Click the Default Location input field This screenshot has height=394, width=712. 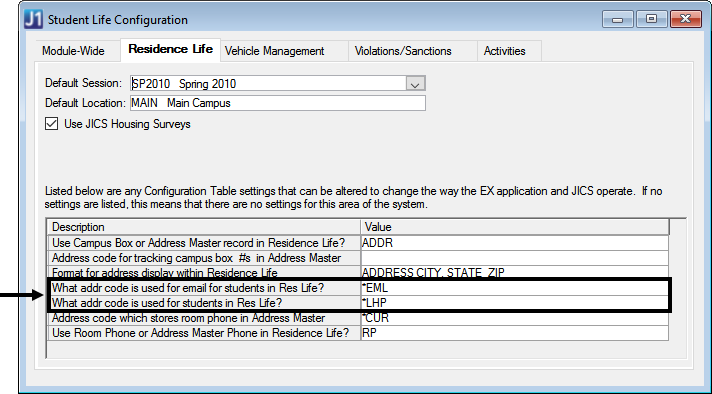tap(277, 103)
